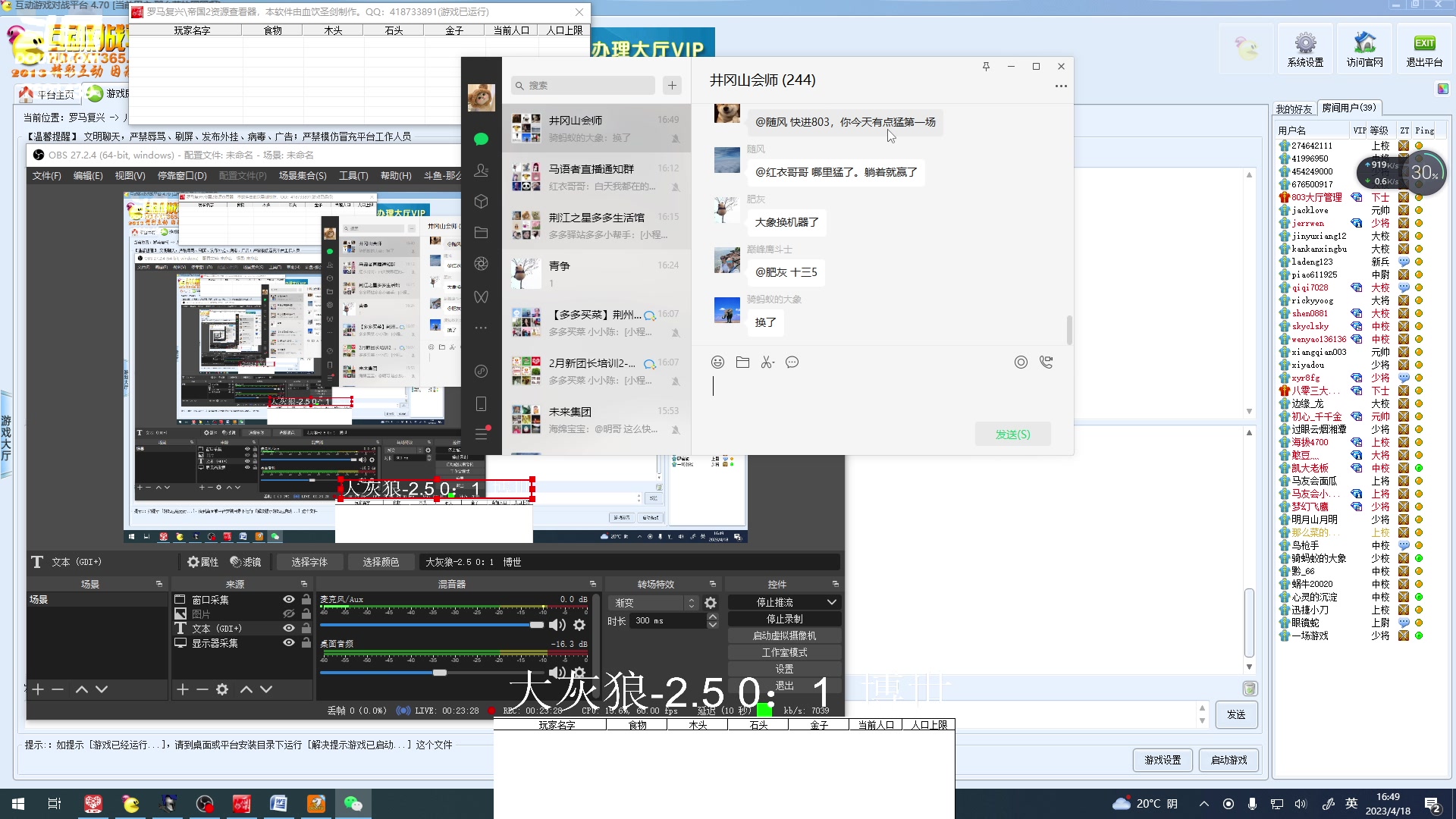1456x819 pixels.
Task: Open WeChat settings hamburger menu icon
Action: 481,434
